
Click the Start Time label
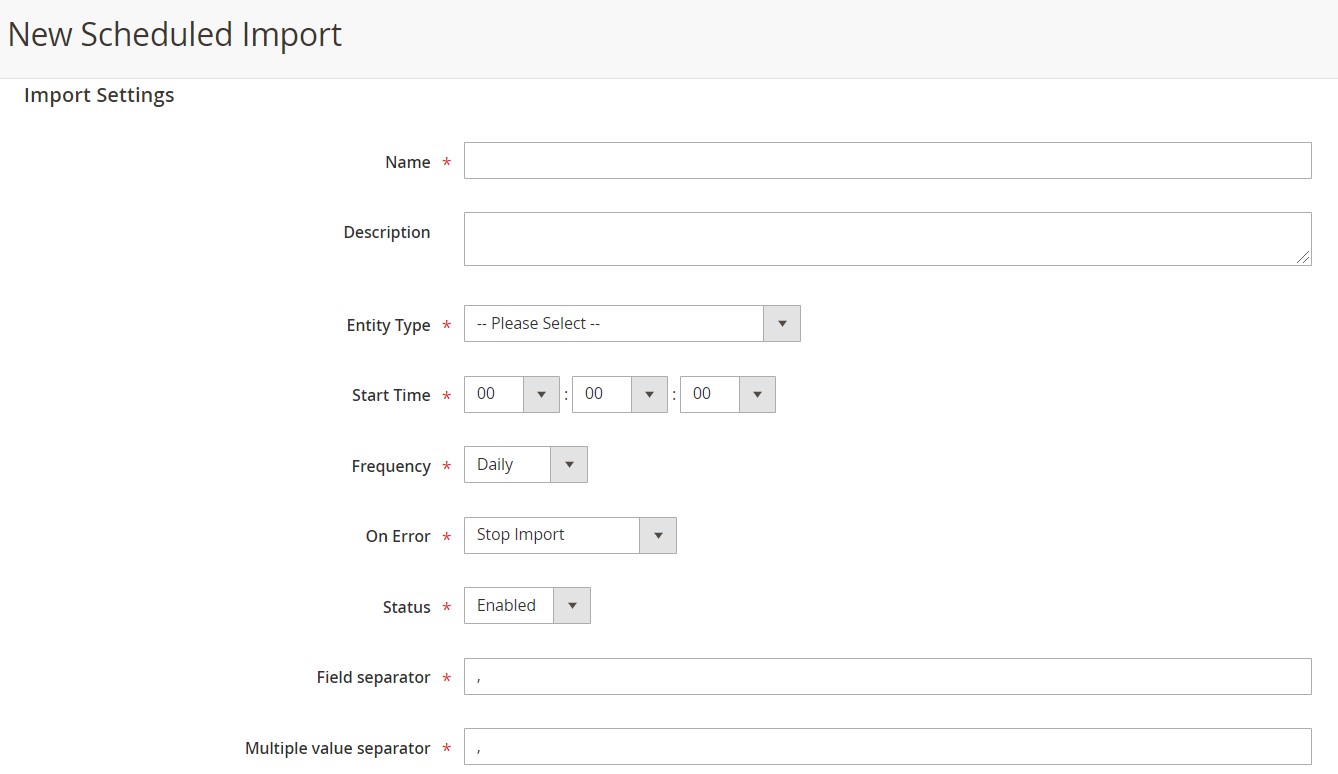[x=391, y=395]
